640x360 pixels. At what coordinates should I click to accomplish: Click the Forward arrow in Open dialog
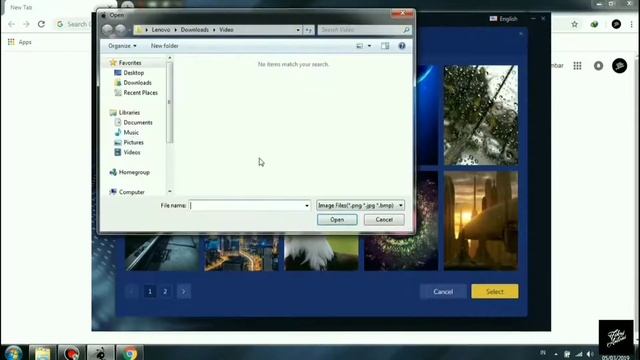[120, 30]
